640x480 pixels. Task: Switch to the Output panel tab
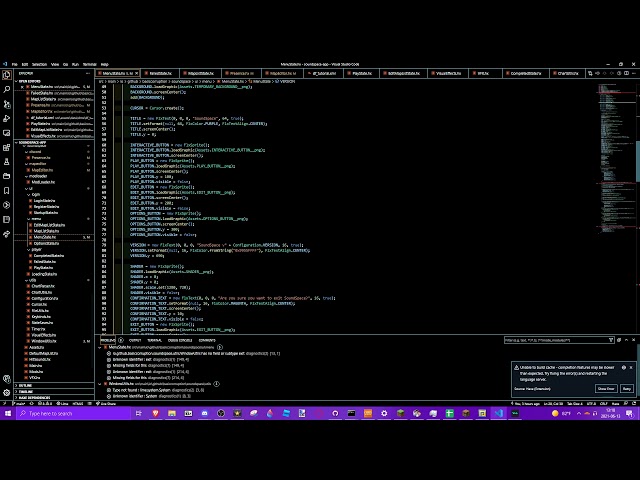coord(135,340)
